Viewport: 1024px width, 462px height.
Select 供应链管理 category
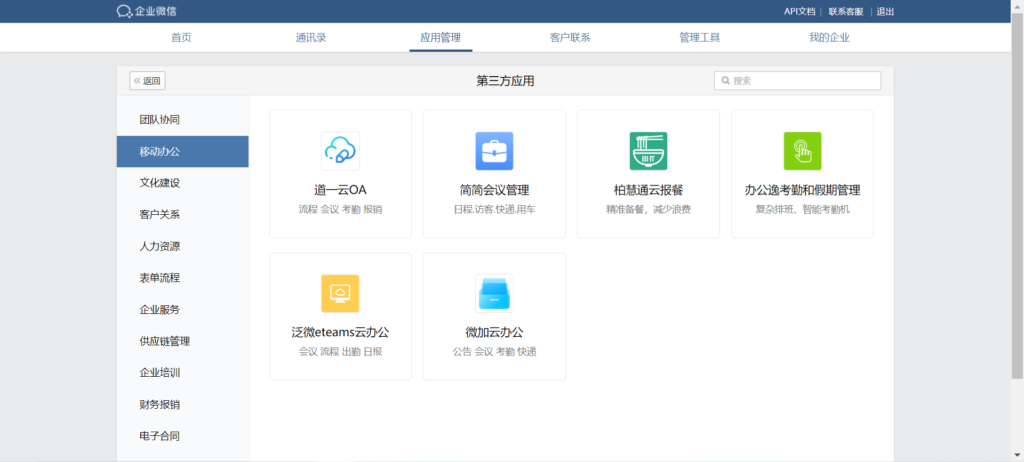183,341
